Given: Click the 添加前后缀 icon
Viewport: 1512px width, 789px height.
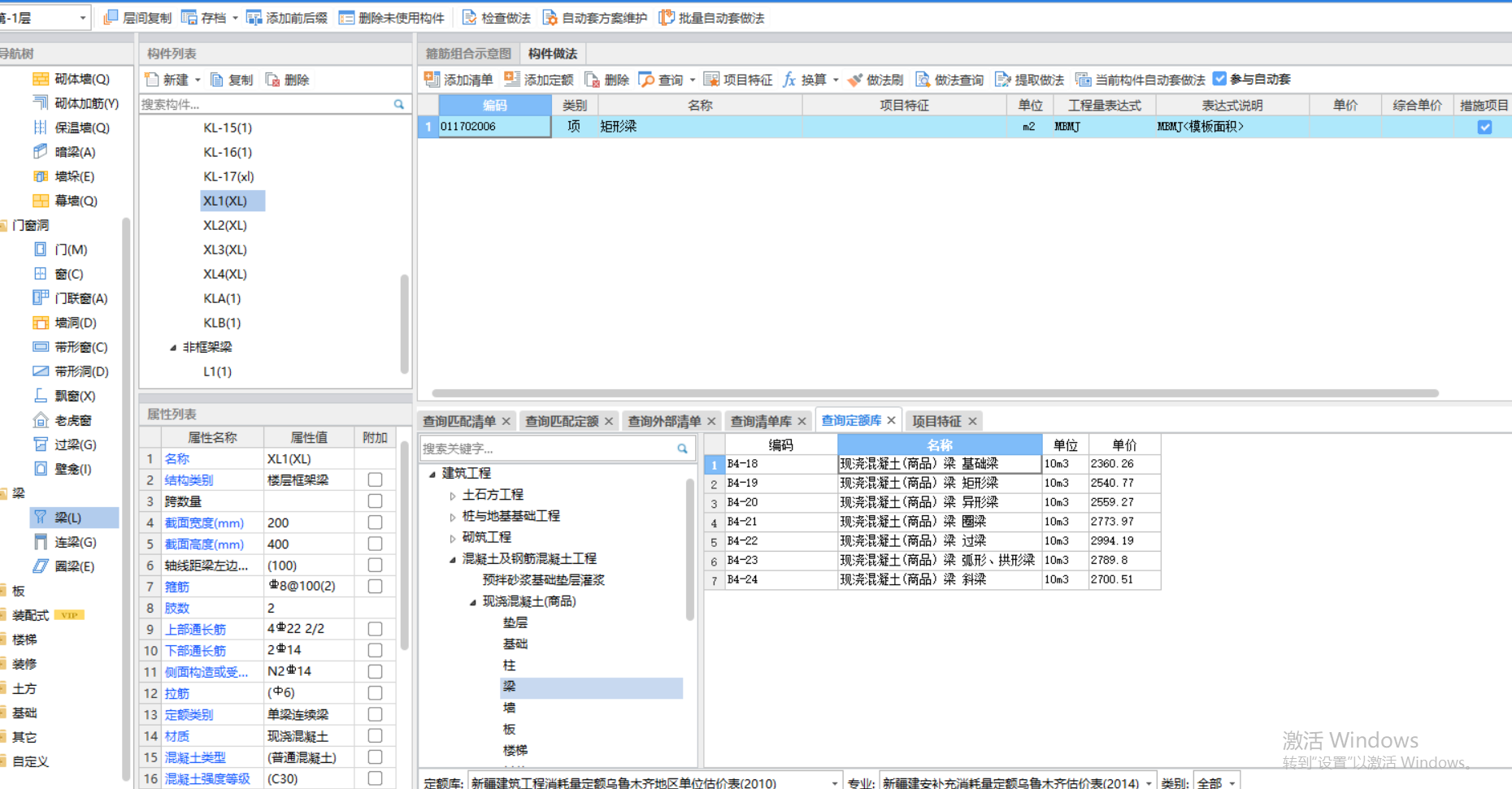Looking at the screenshot, I should 254,17.
